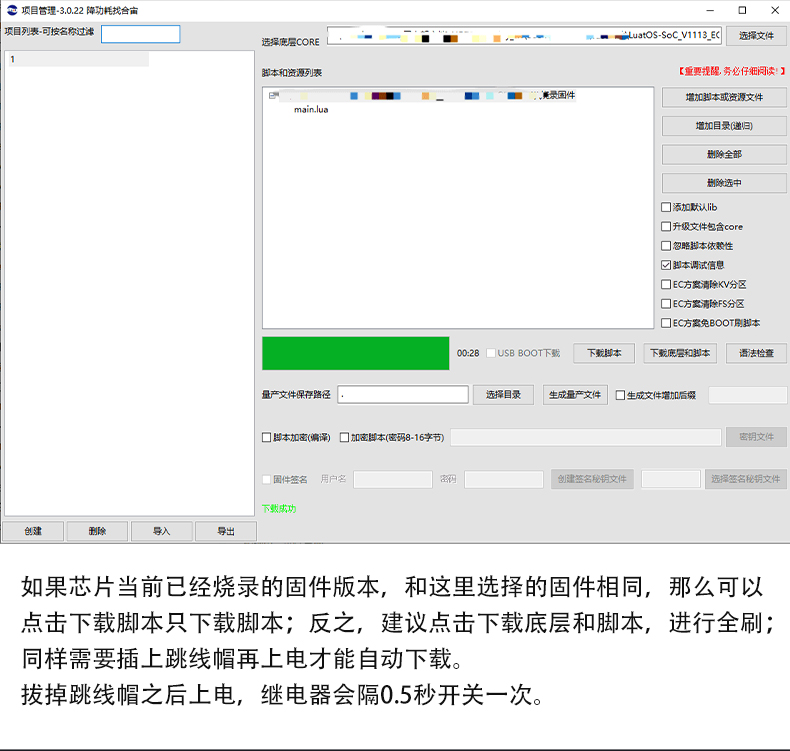The image size is (790, 751).
Task: Uncheck the 脚本调试信息 option
Action: point(667,265)
